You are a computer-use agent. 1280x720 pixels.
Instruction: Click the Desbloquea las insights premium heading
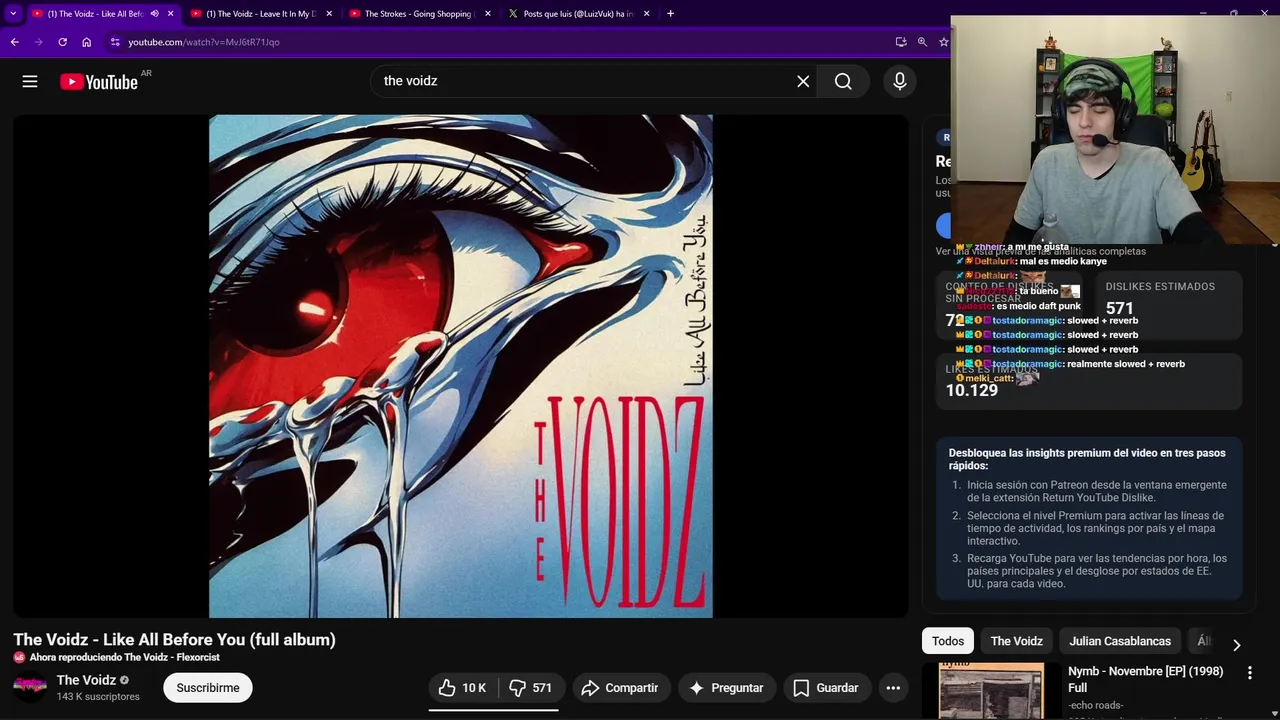(x=1087, y=459)
